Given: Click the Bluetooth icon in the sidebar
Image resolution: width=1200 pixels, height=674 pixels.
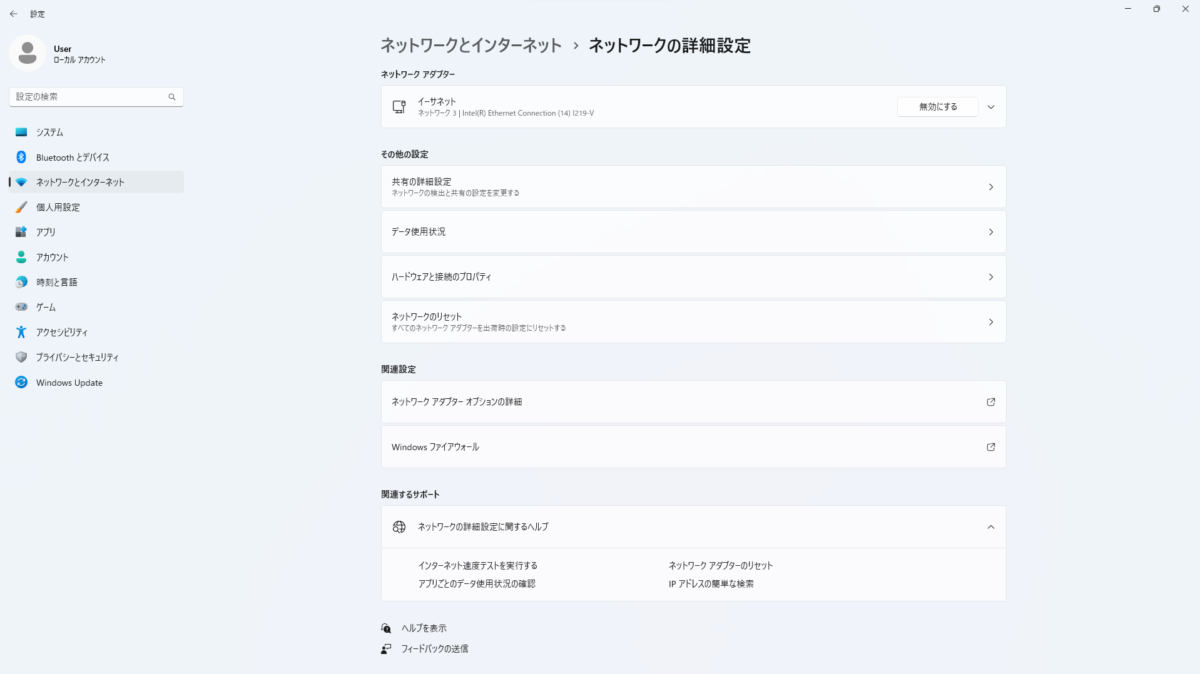Looking at the screenshot, I should [21, 157].
